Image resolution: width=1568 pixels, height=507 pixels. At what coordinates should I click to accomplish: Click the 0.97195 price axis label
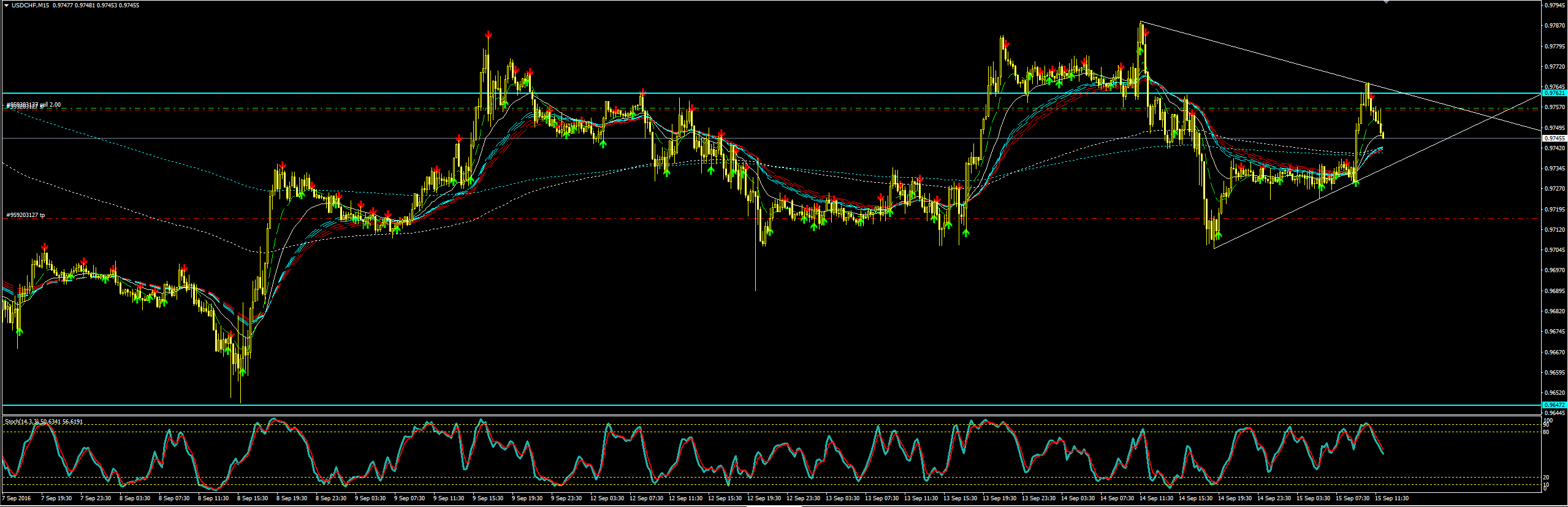1555,210
